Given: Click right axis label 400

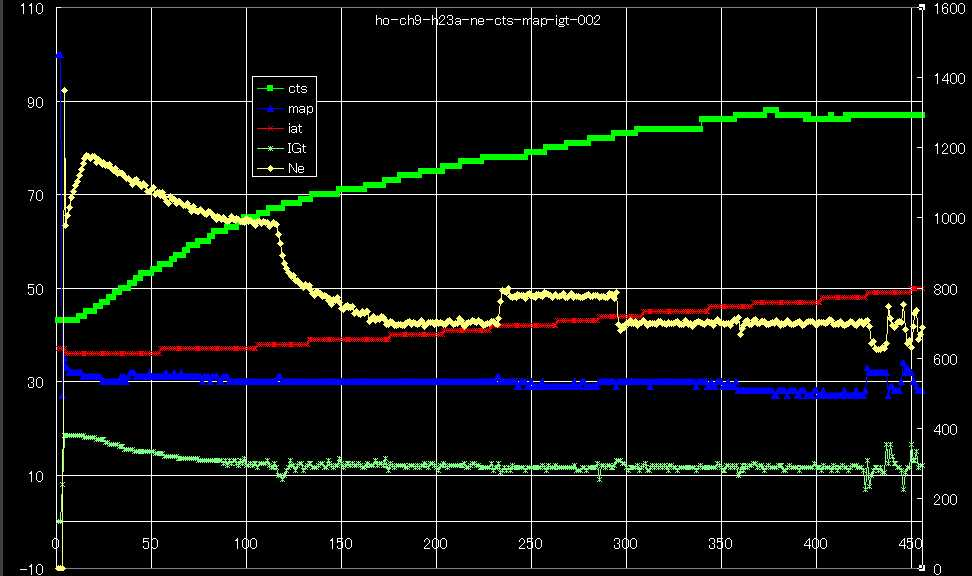Looking at the screenshot, I should (x=946, y=430).
